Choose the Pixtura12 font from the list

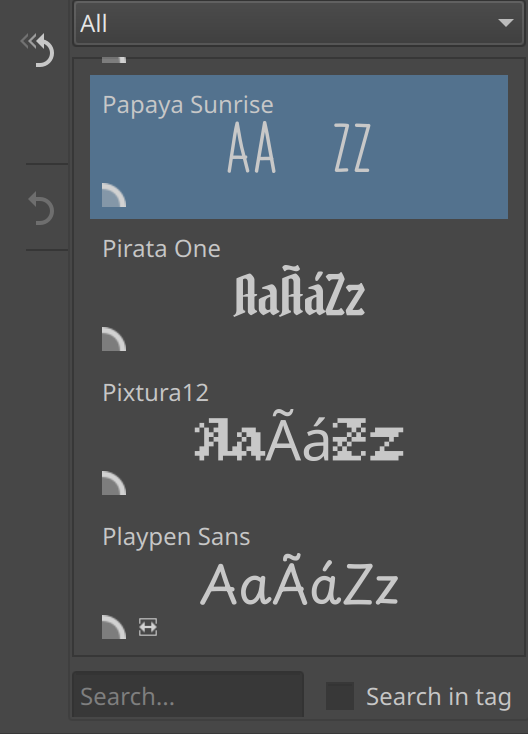(299, 434)
